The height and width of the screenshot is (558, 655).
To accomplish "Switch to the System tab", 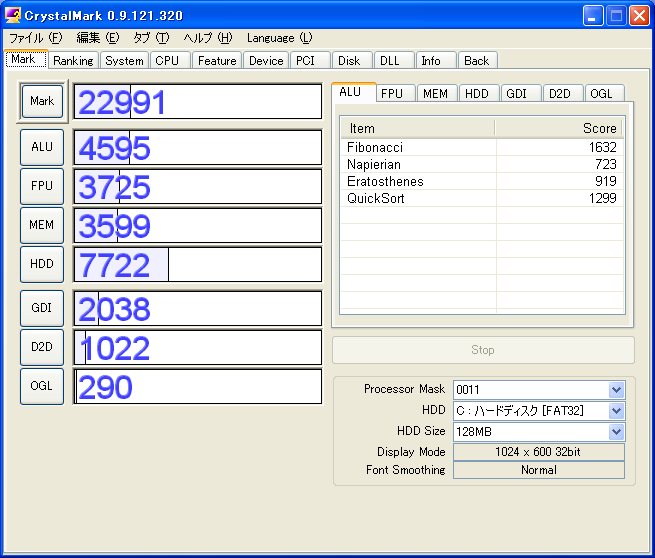I will [125, 61].
